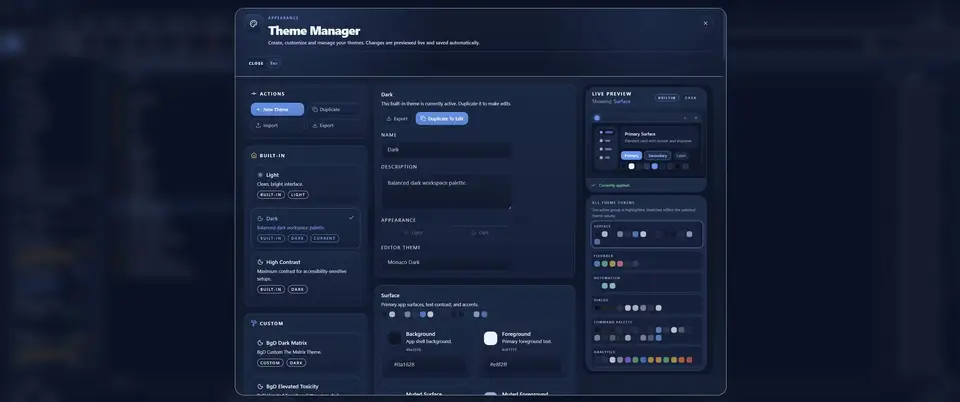Click the BUILT-IN pill in Live Preview
This screenshot has height=402, width=960.
[x=667, y=98]
